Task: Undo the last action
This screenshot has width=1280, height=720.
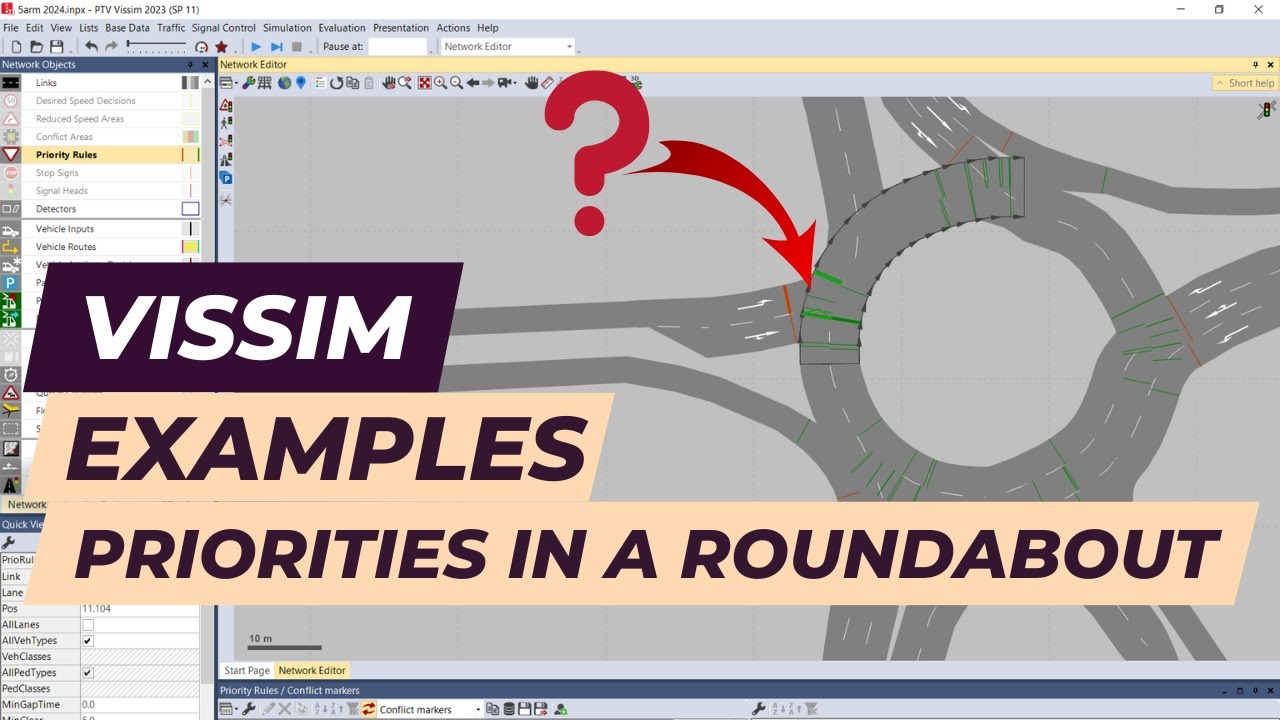Action: (91, 47)
